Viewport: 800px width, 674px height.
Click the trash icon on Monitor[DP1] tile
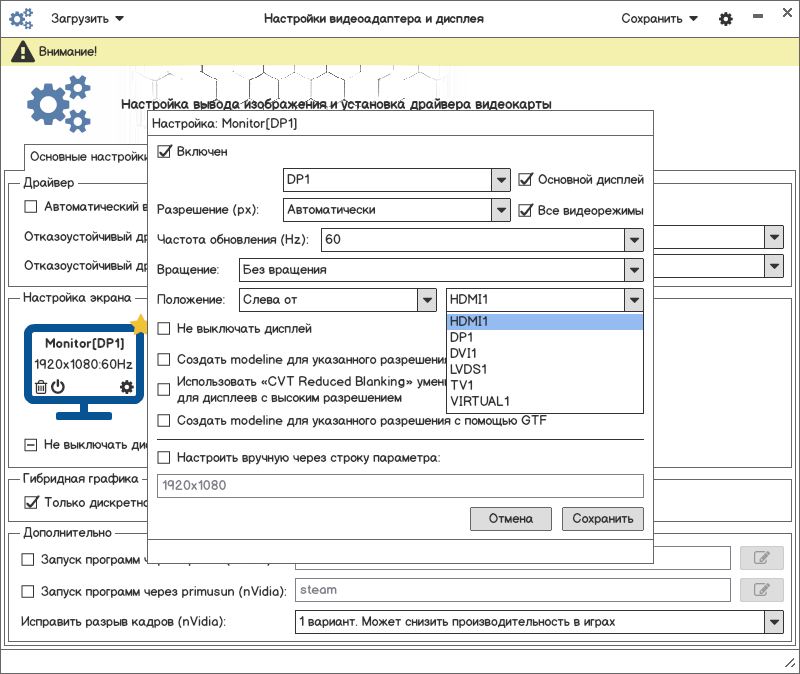click(41, 387)
